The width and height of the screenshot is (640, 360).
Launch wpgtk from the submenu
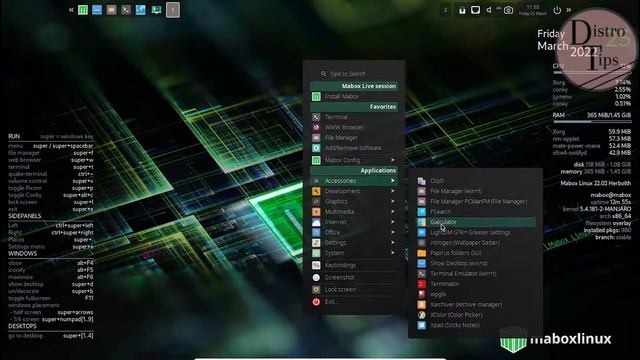(476, 294)
